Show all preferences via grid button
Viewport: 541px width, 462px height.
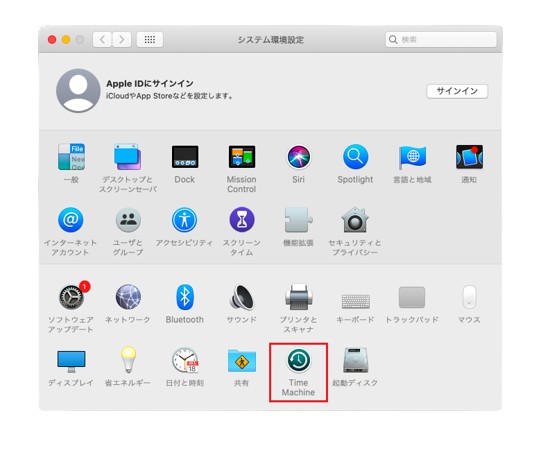click(x=150, y=40)
